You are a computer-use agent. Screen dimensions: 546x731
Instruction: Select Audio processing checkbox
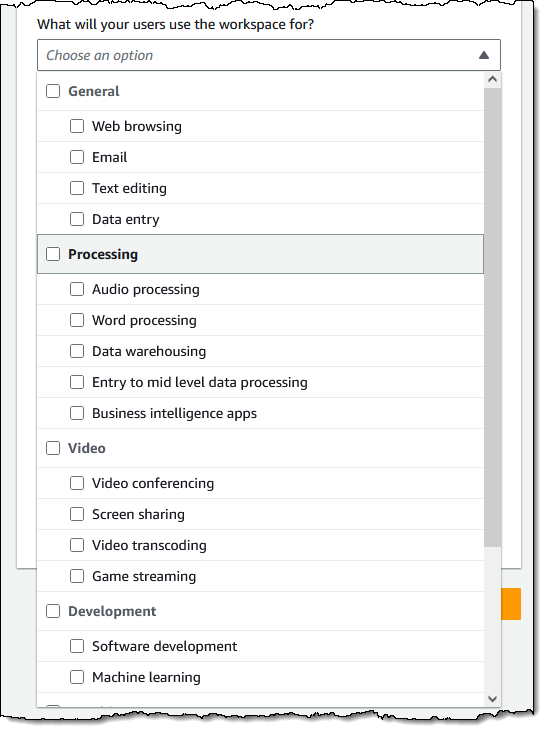coord(77,290)
